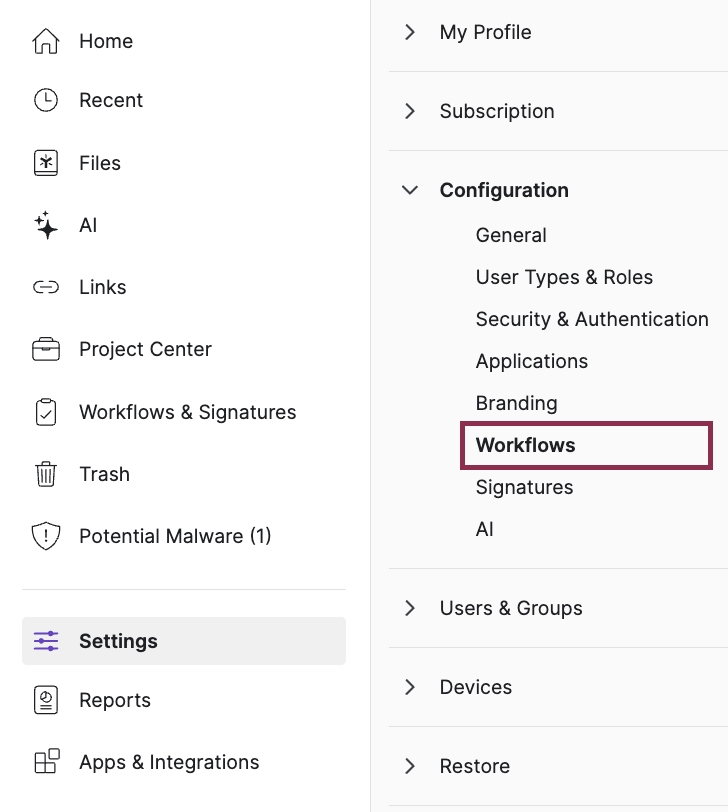Collapse the Configuration section

410,190
